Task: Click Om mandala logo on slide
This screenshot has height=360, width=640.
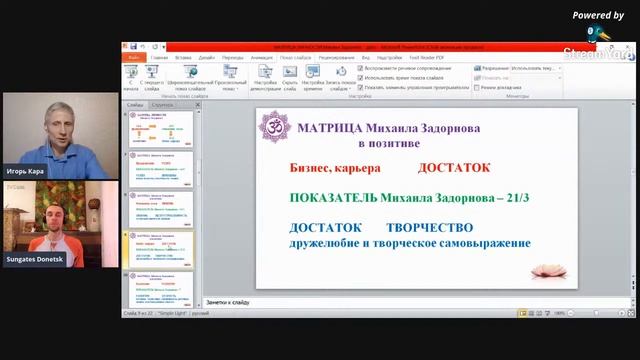Action: [x=275, y=127]
